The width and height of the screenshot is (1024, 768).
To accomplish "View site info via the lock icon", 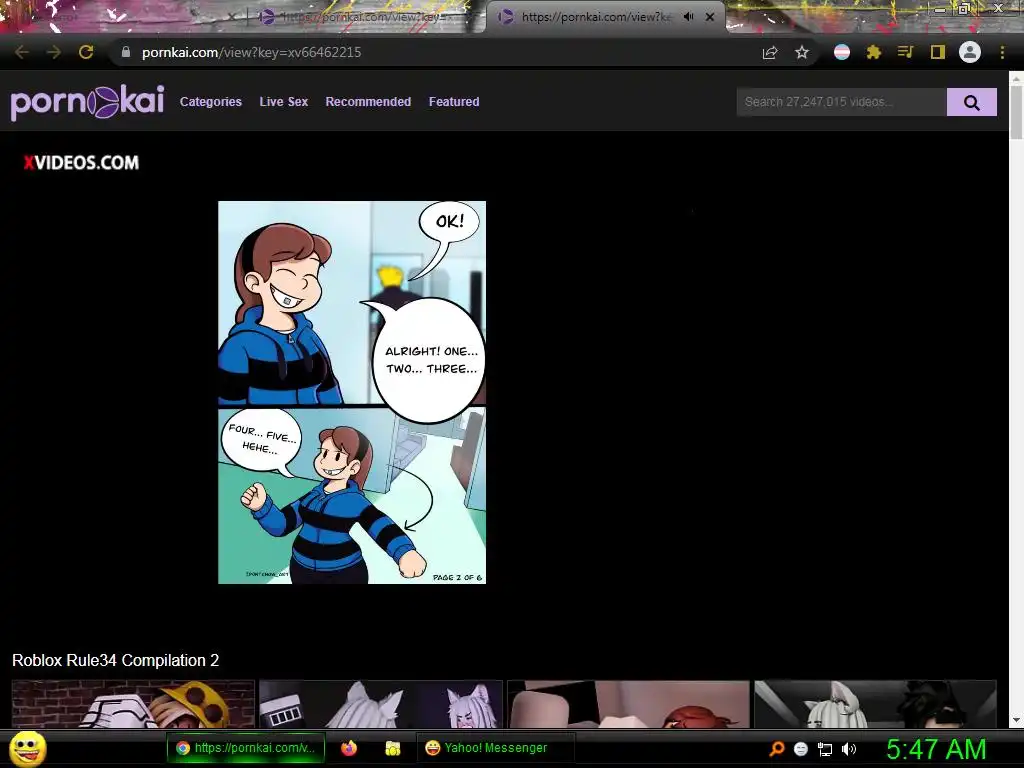I will (126, 52).
